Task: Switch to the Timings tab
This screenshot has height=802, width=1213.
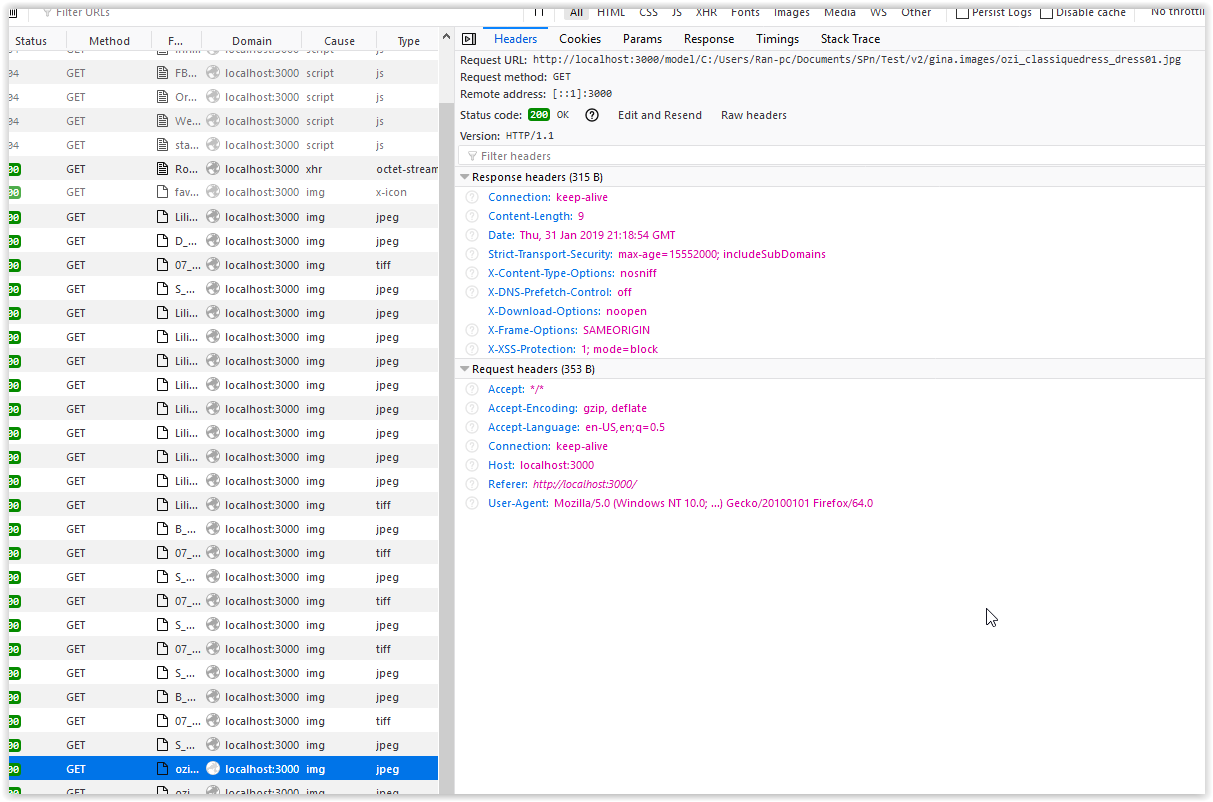Action: click(777, 39)
